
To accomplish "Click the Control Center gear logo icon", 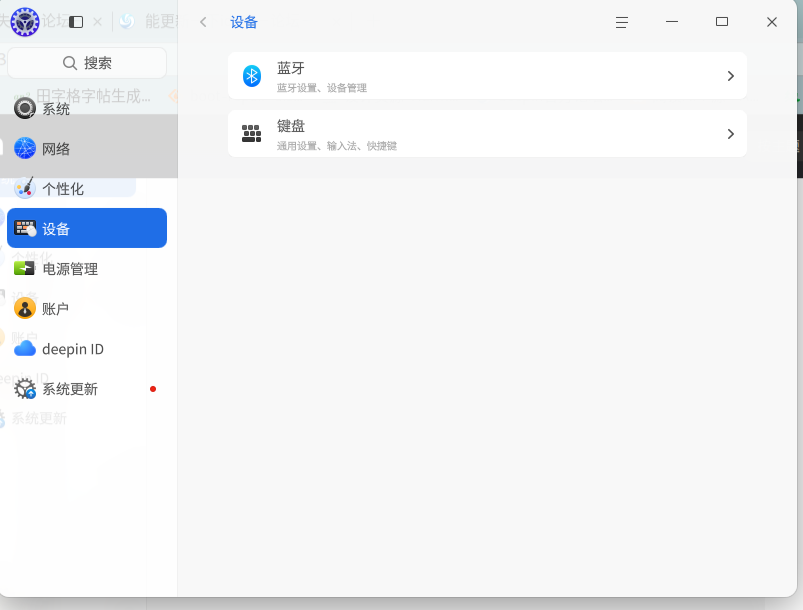I will click(x=25, y=22).
